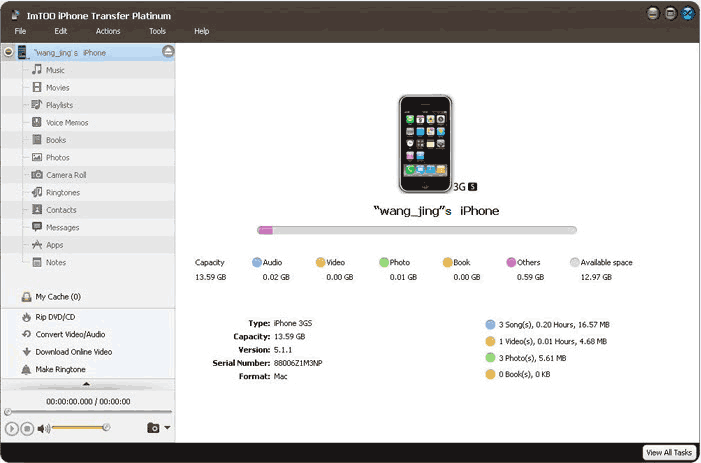Minimize the window from the title bar

653,14
